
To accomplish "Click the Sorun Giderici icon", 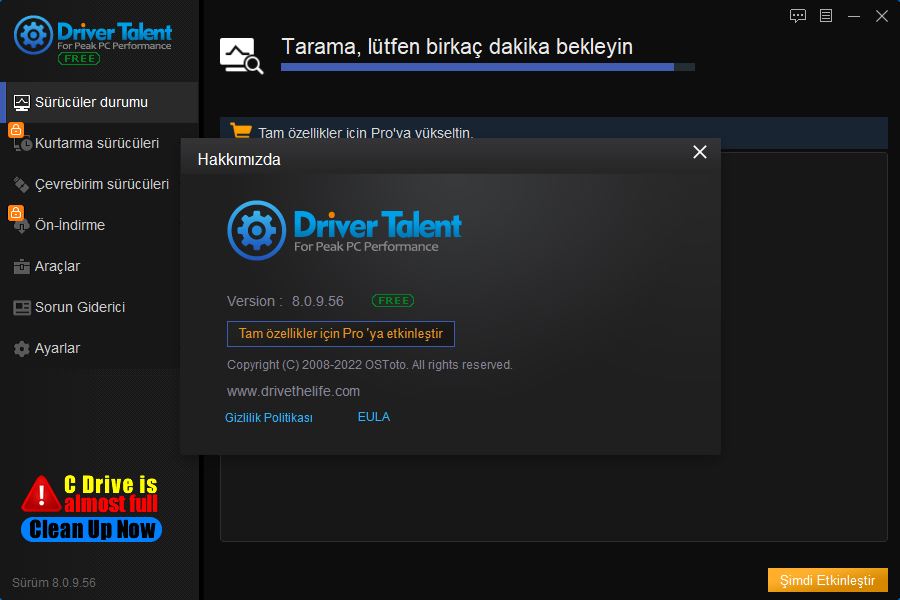I will [22, 308].
